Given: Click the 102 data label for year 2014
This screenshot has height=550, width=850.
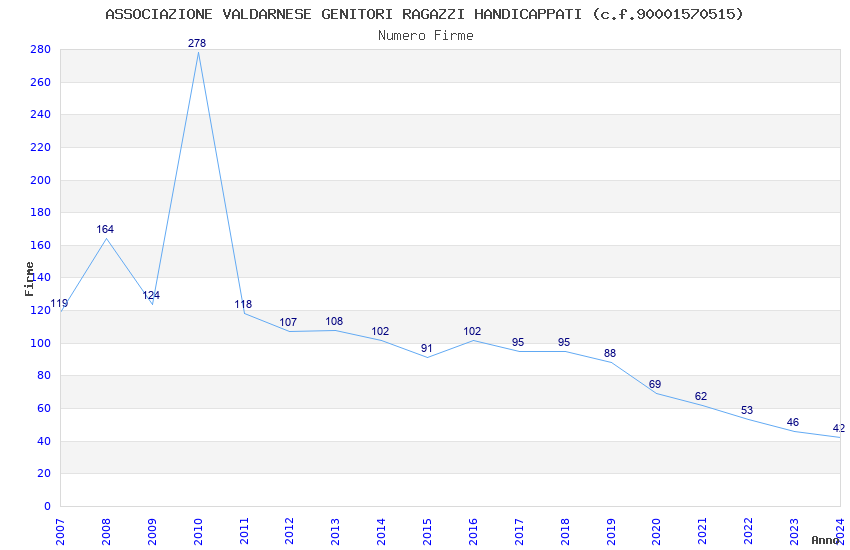Looking at the screenshot, I should tap(380, 331).
